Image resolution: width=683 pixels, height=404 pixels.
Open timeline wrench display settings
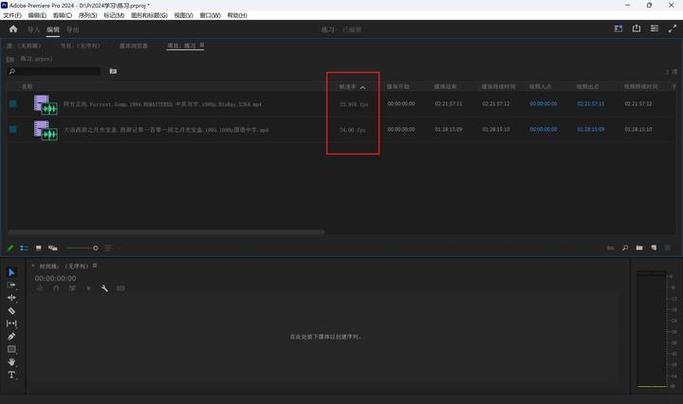[105, 288]
